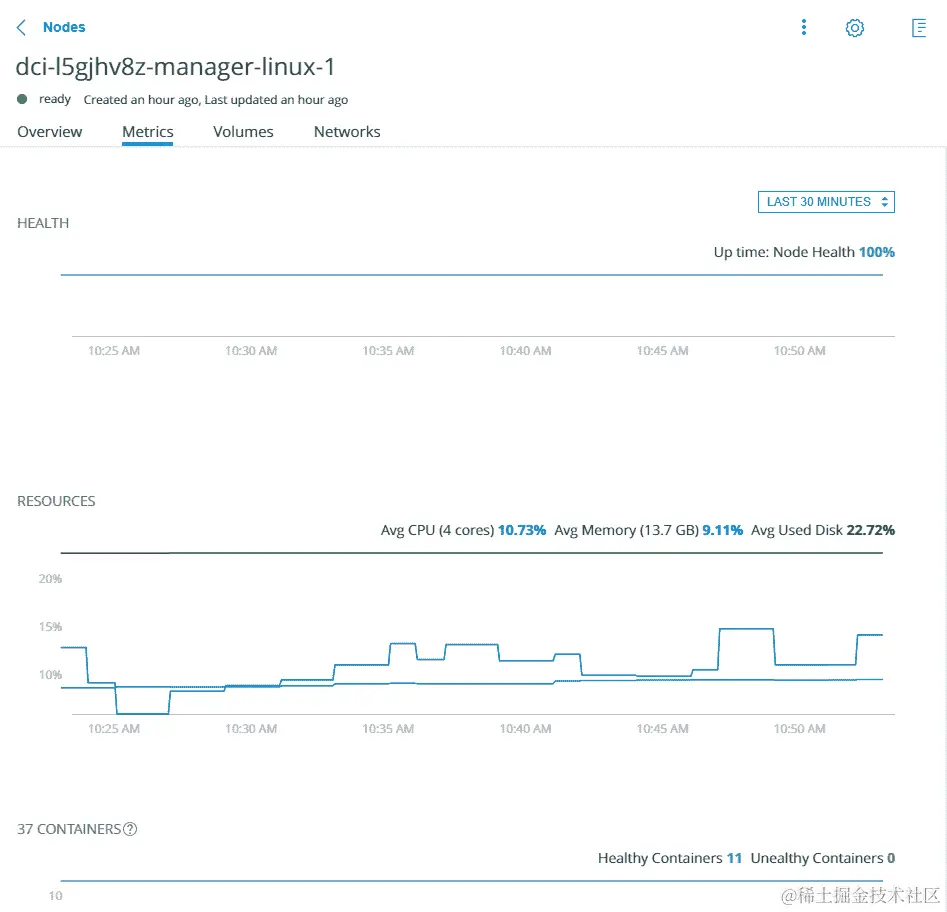
Task: Go back using the left chevron arrow
Action: 21,27
